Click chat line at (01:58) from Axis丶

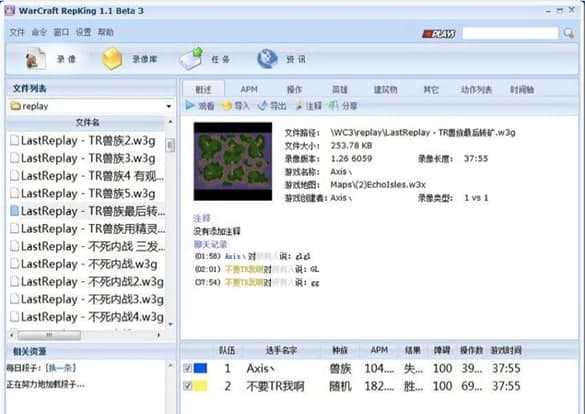(x=253, y=256)
